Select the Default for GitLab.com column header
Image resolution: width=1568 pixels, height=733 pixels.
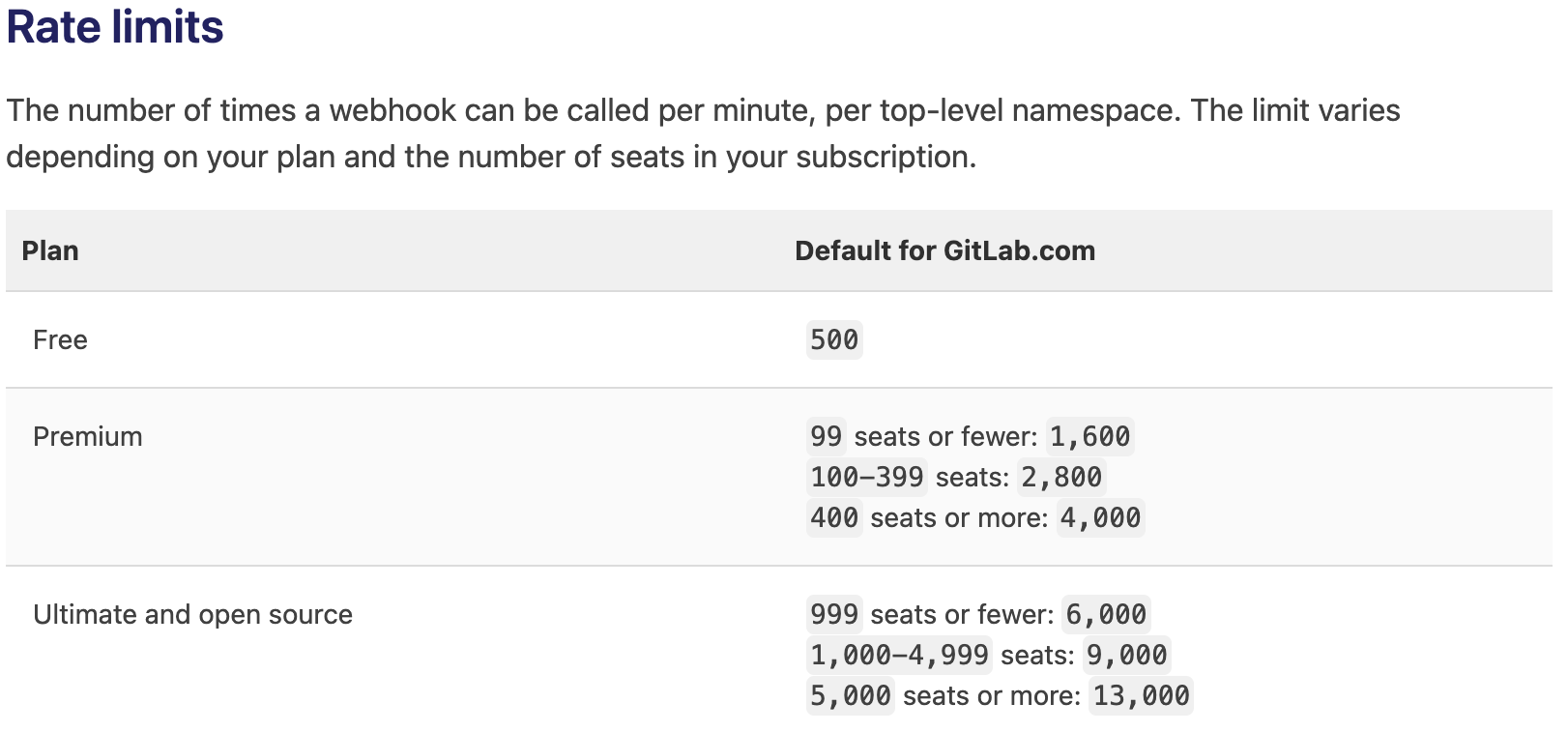point(944,250)
